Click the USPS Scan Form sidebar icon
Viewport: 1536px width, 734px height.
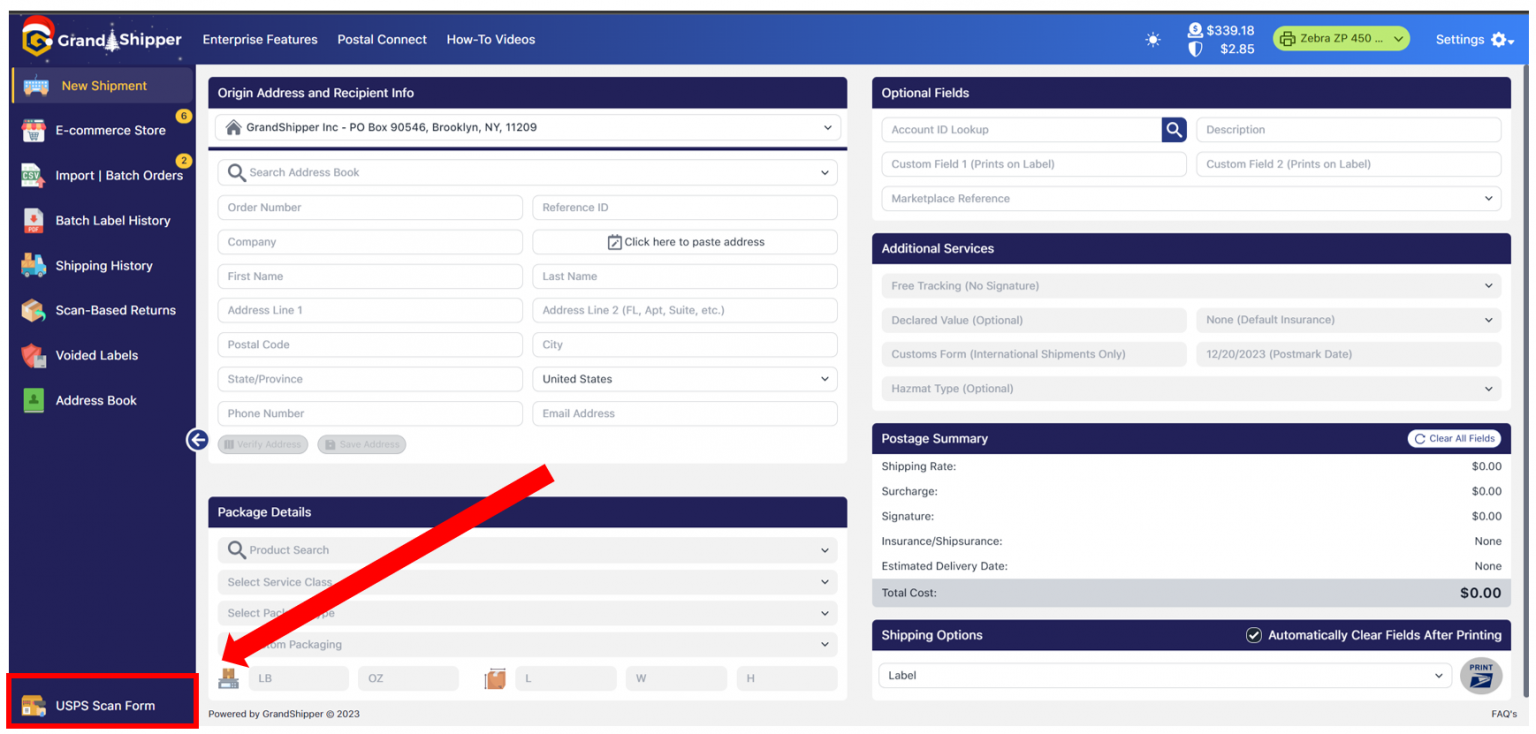(34, 706)
